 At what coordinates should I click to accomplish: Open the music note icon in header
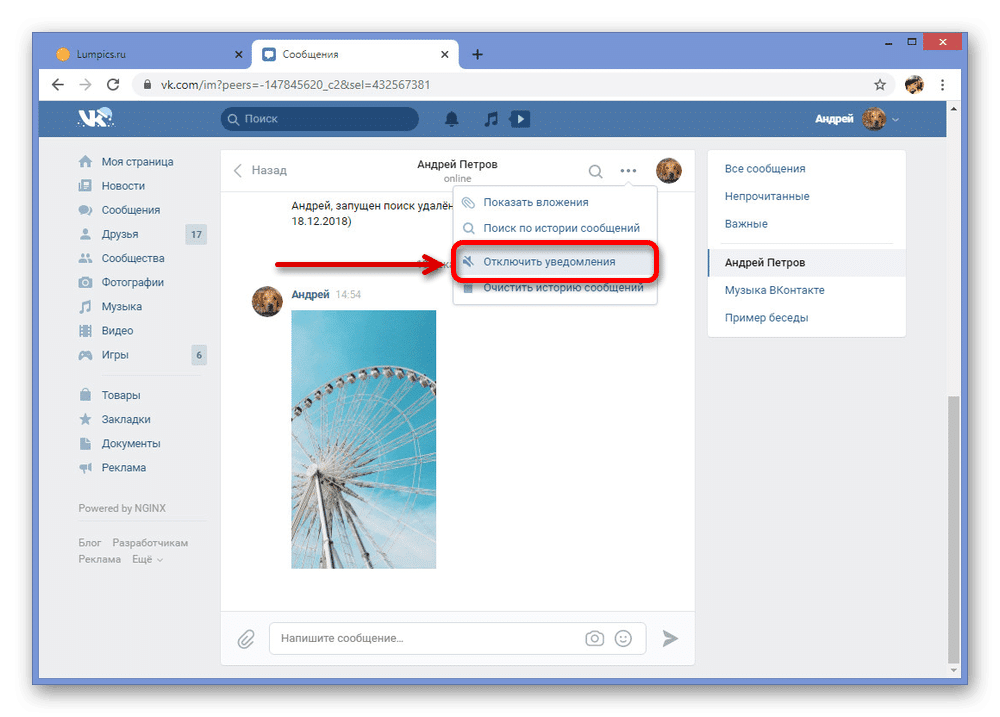pyautogui.click(x=490, y=119)
